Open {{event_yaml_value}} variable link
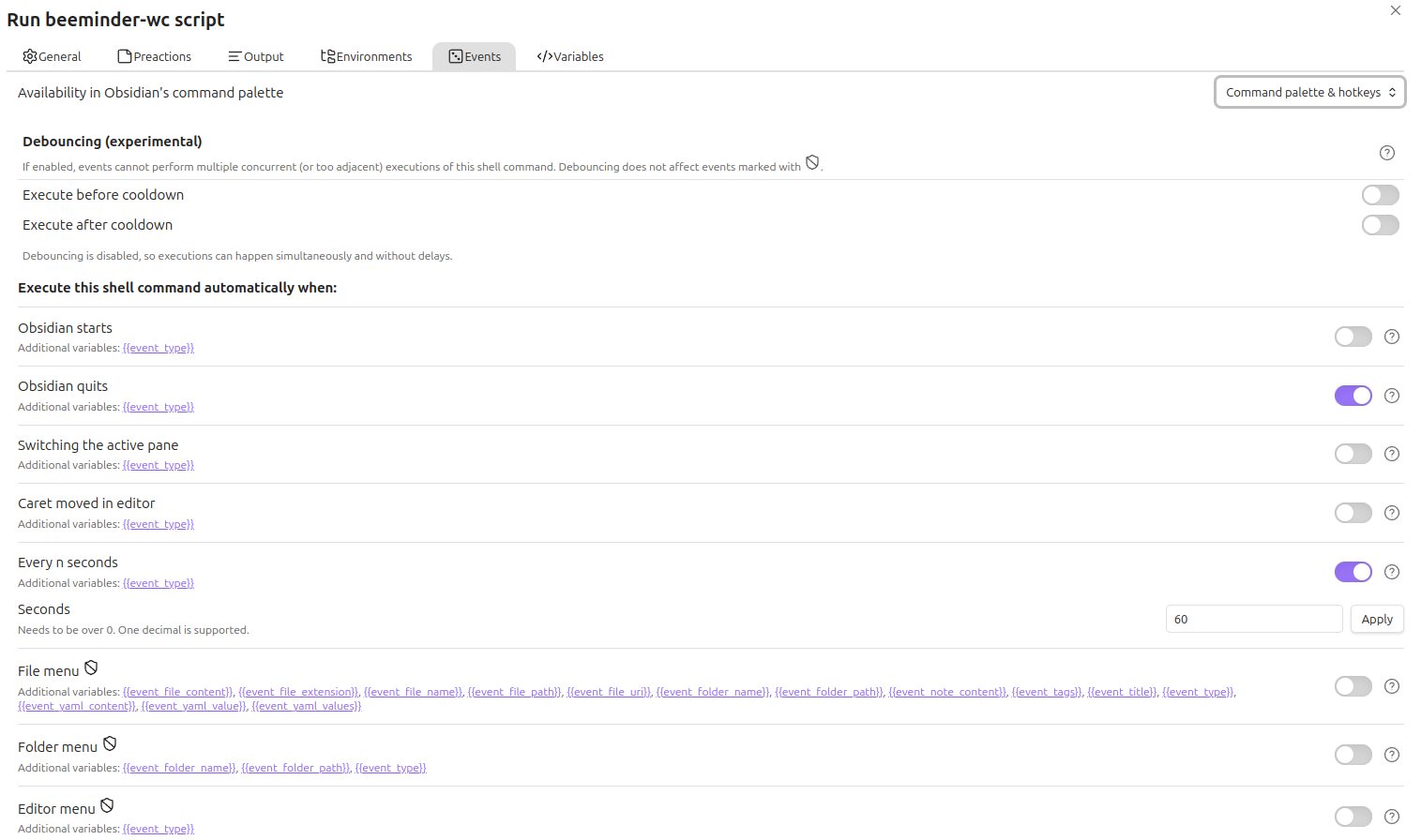Screen dimensions: 1421x840 [194, 706]
